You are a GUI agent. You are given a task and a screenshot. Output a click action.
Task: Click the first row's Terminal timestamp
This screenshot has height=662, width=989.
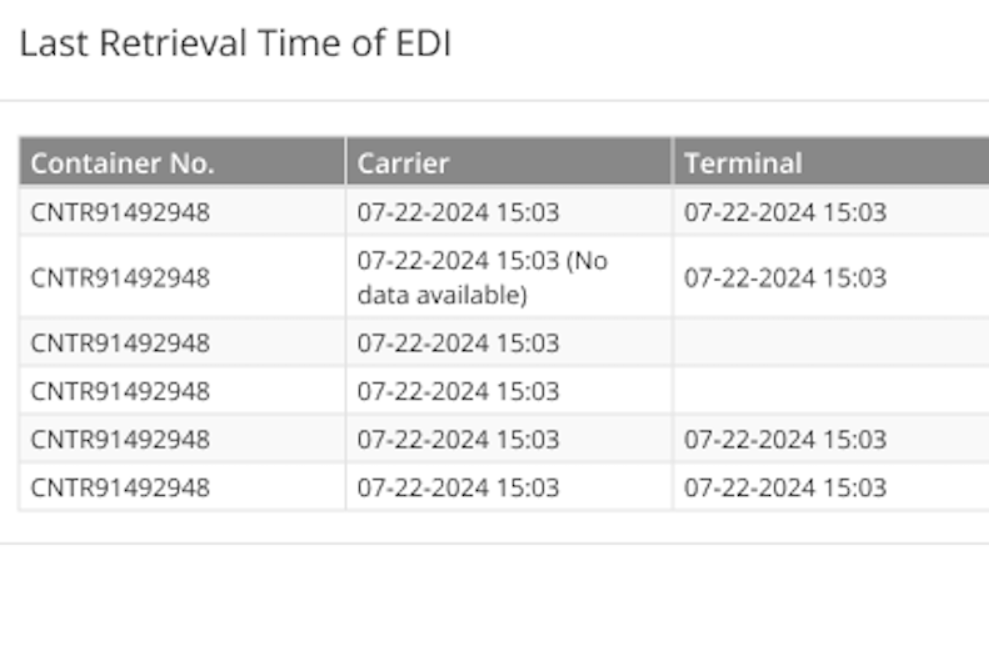785,212
